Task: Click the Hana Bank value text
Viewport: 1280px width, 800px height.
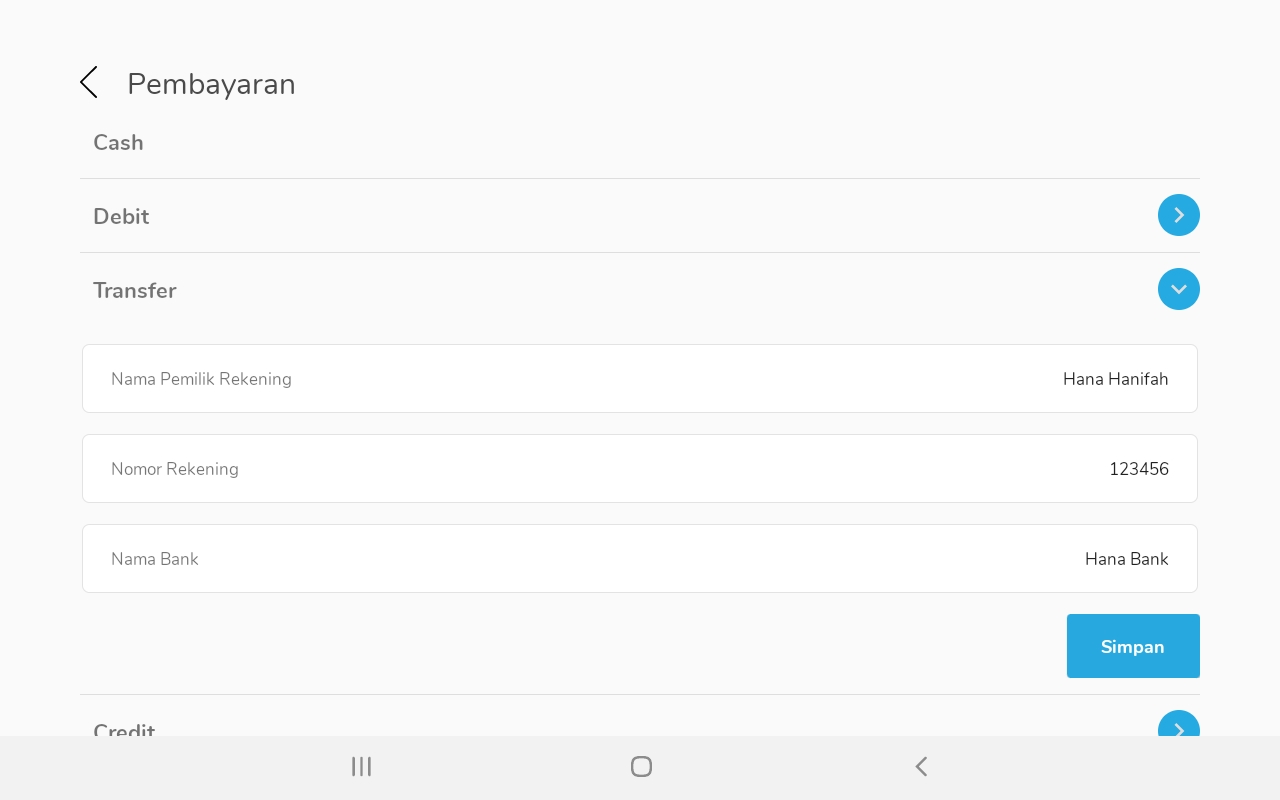Action: [1126, 559]
